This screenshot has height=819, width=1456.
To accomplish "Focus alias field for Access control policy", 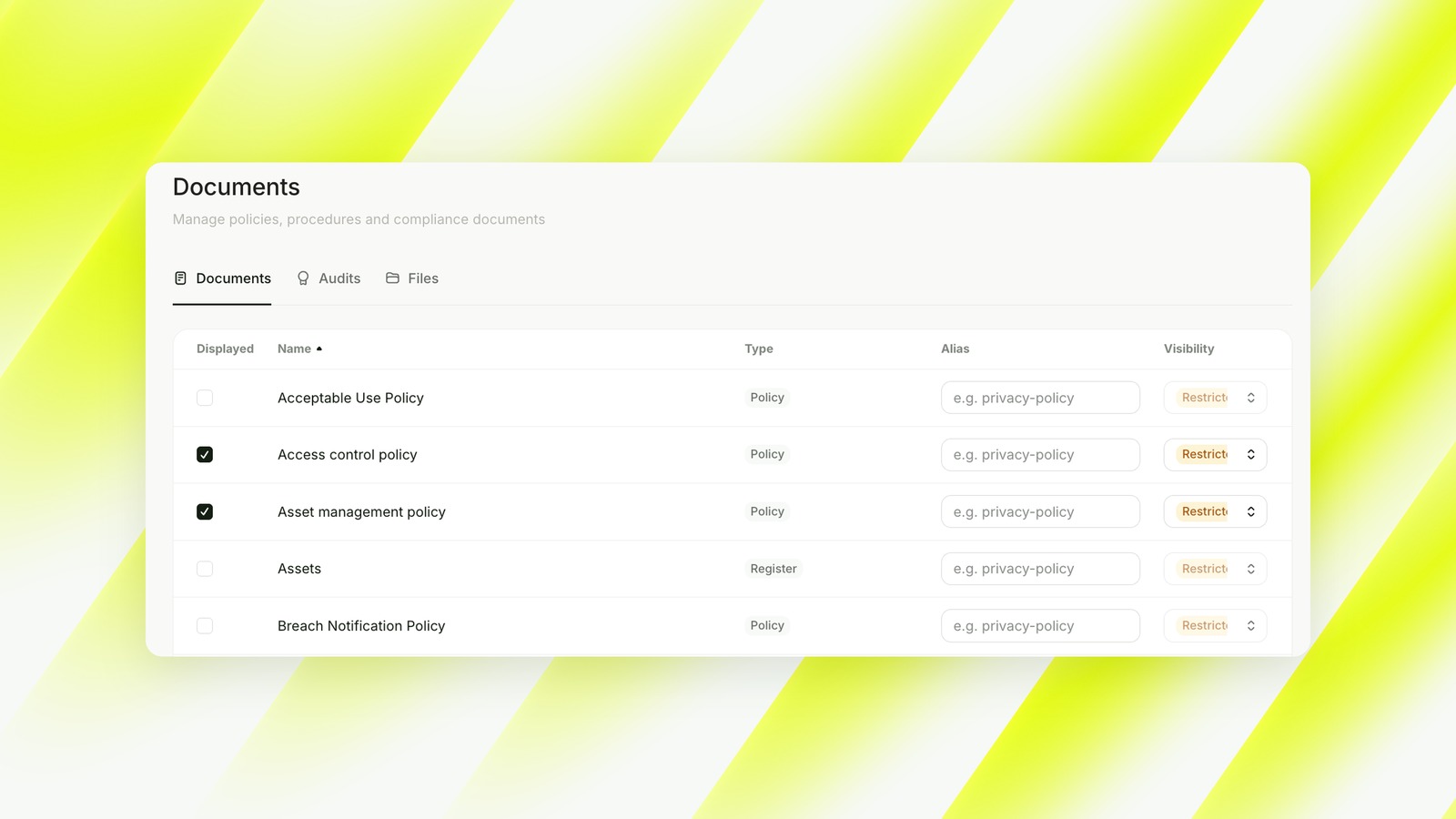I will [1040, 455].
